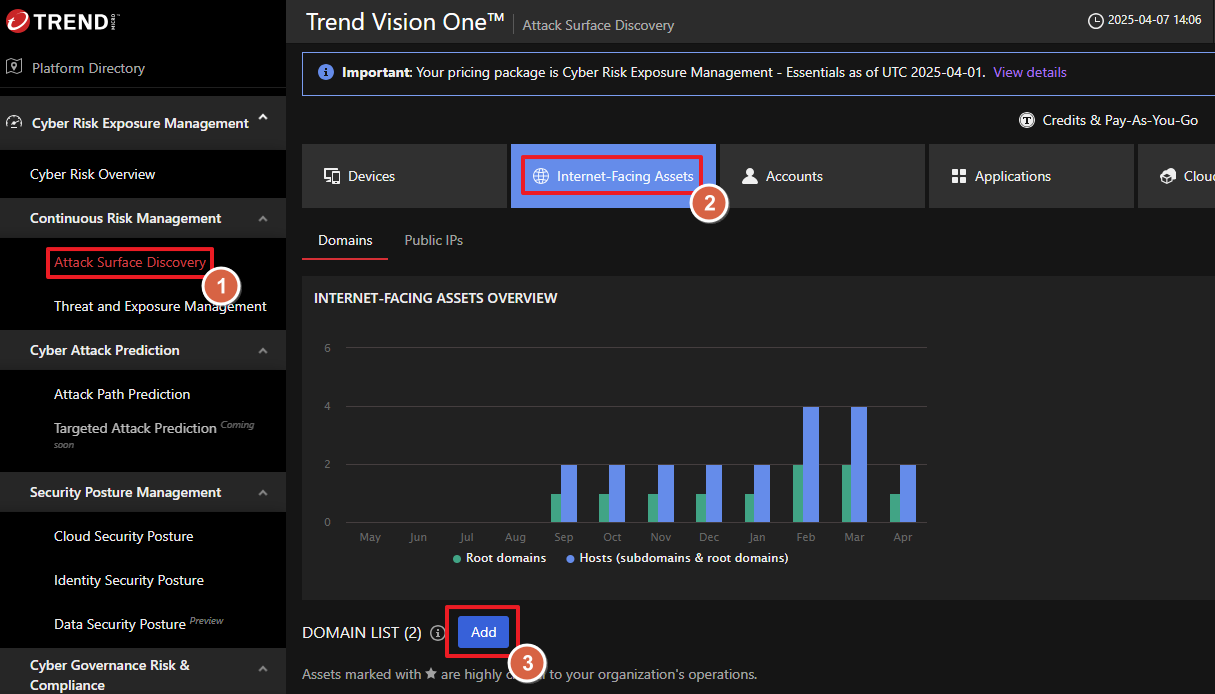Click the Platform Directory map icon
The width and height of the screenshot is (1215, 694).
tap(14, 67)
